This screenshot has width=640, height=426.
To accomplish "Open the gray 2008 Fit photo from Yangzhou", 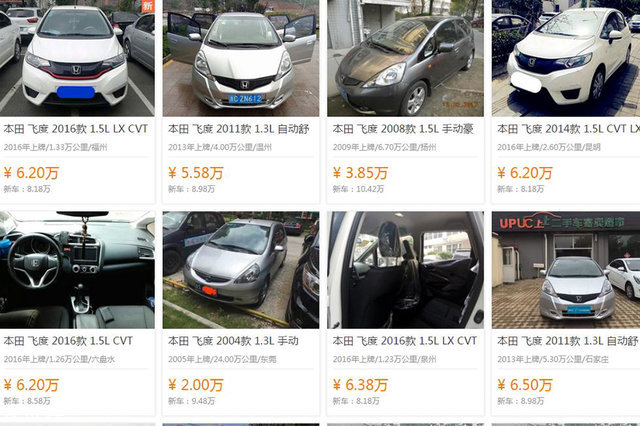I will [x=405, y=58].
